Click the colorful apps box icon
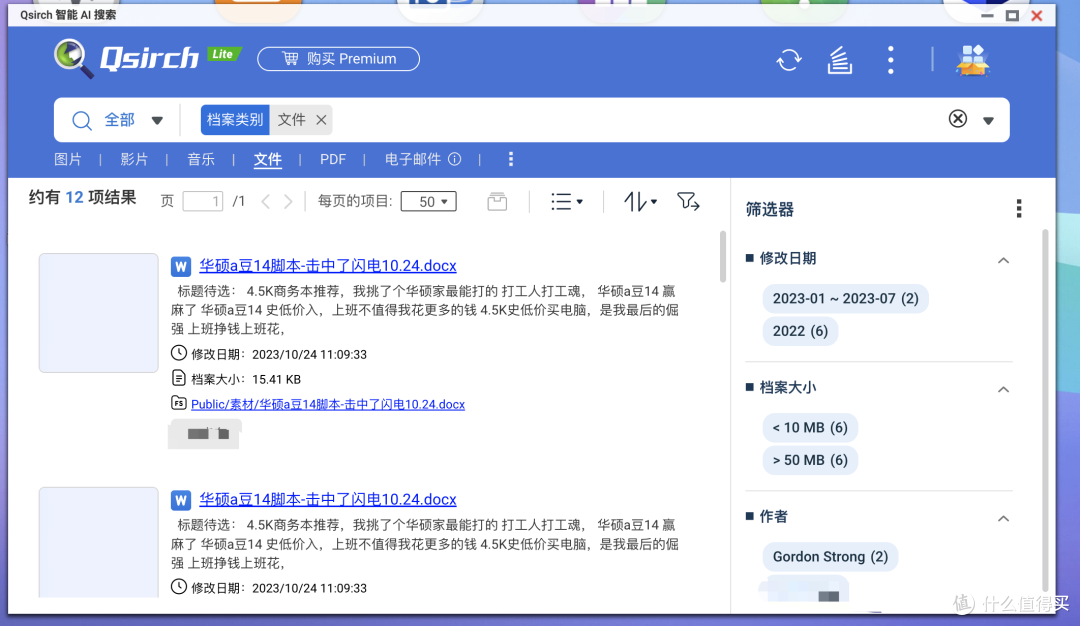Viewport: 1080px width, 626px height. click(972, 60)
